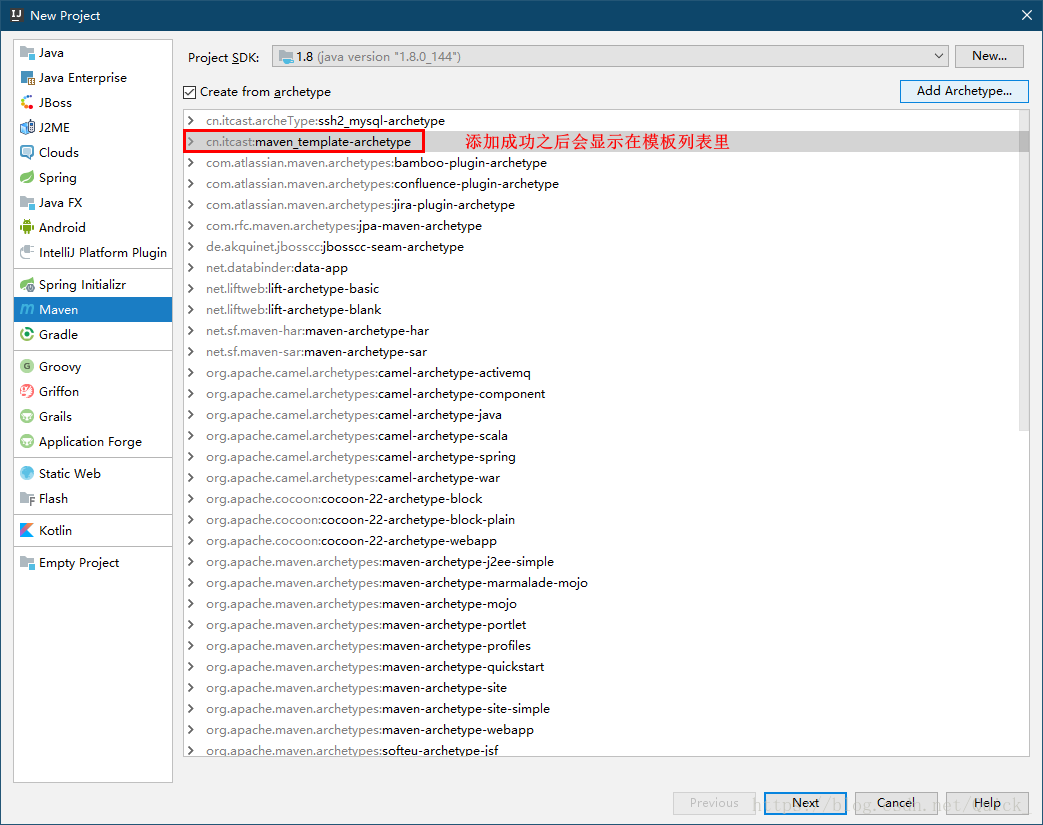Click the Kotlin icon
This screenshot has width=1043, height=825.
tap(27, 530)
